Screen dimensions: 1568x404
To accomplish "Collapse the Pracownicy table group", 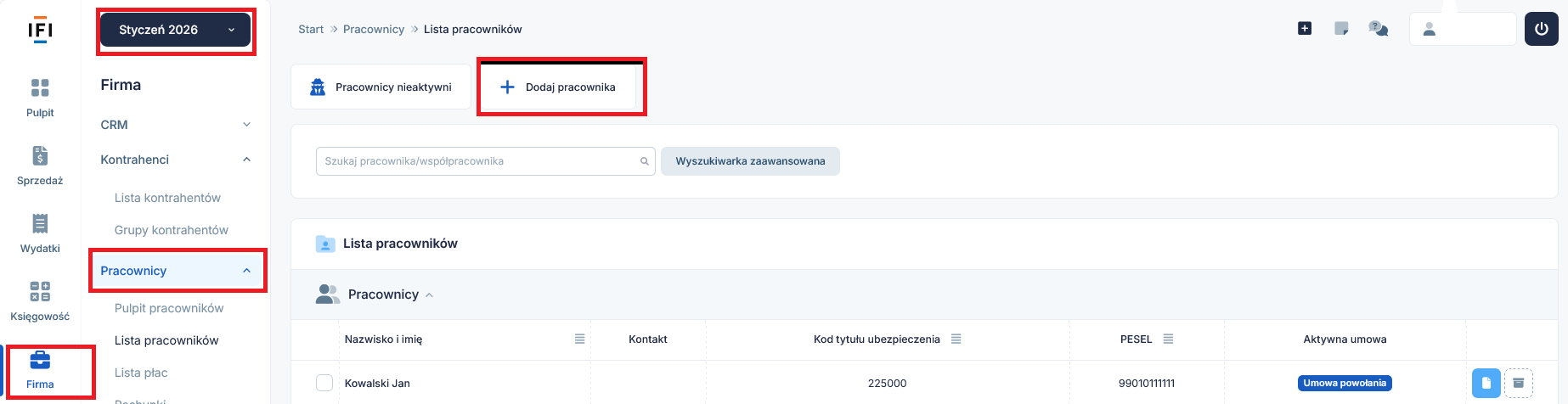I will tap(429, 295).
